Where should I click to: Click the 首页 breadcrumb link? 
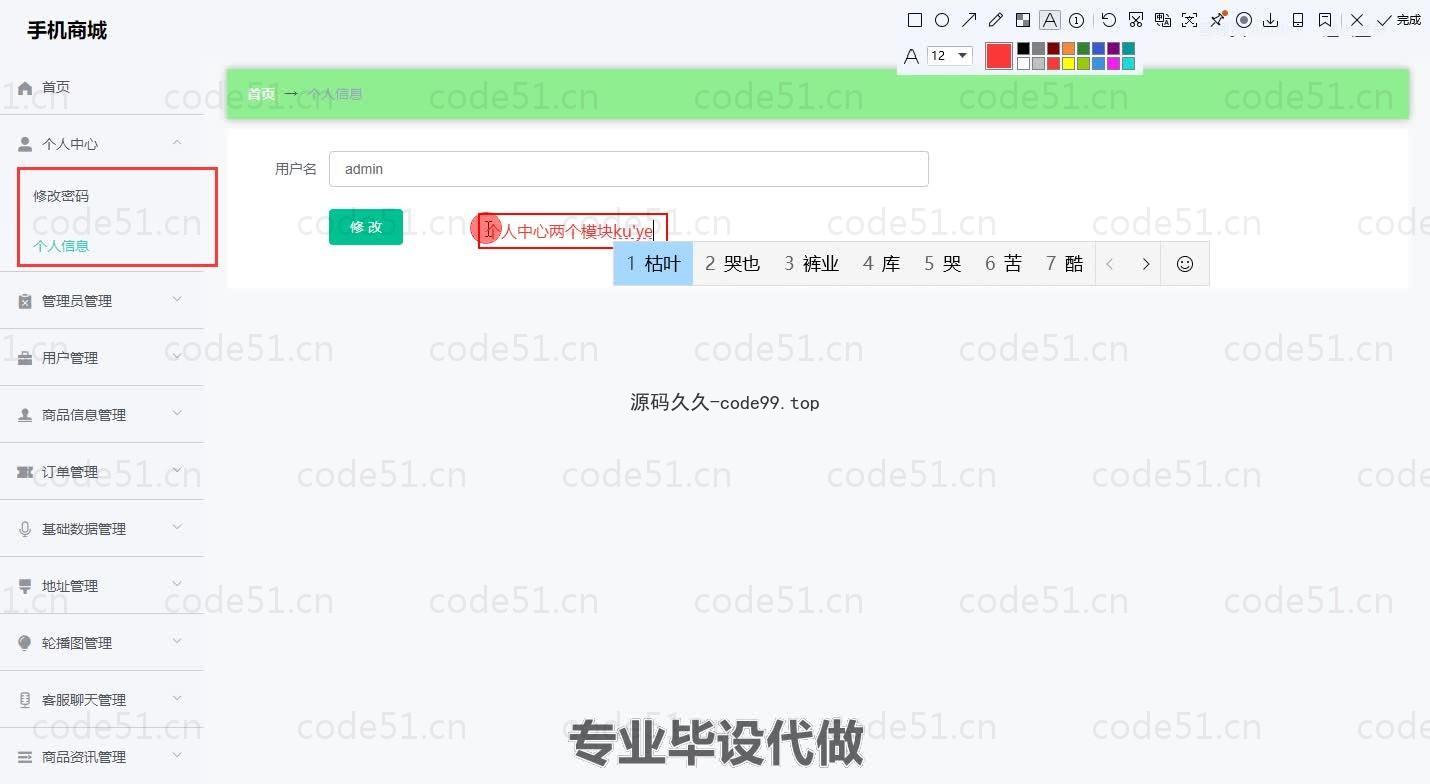coord(261,94)
